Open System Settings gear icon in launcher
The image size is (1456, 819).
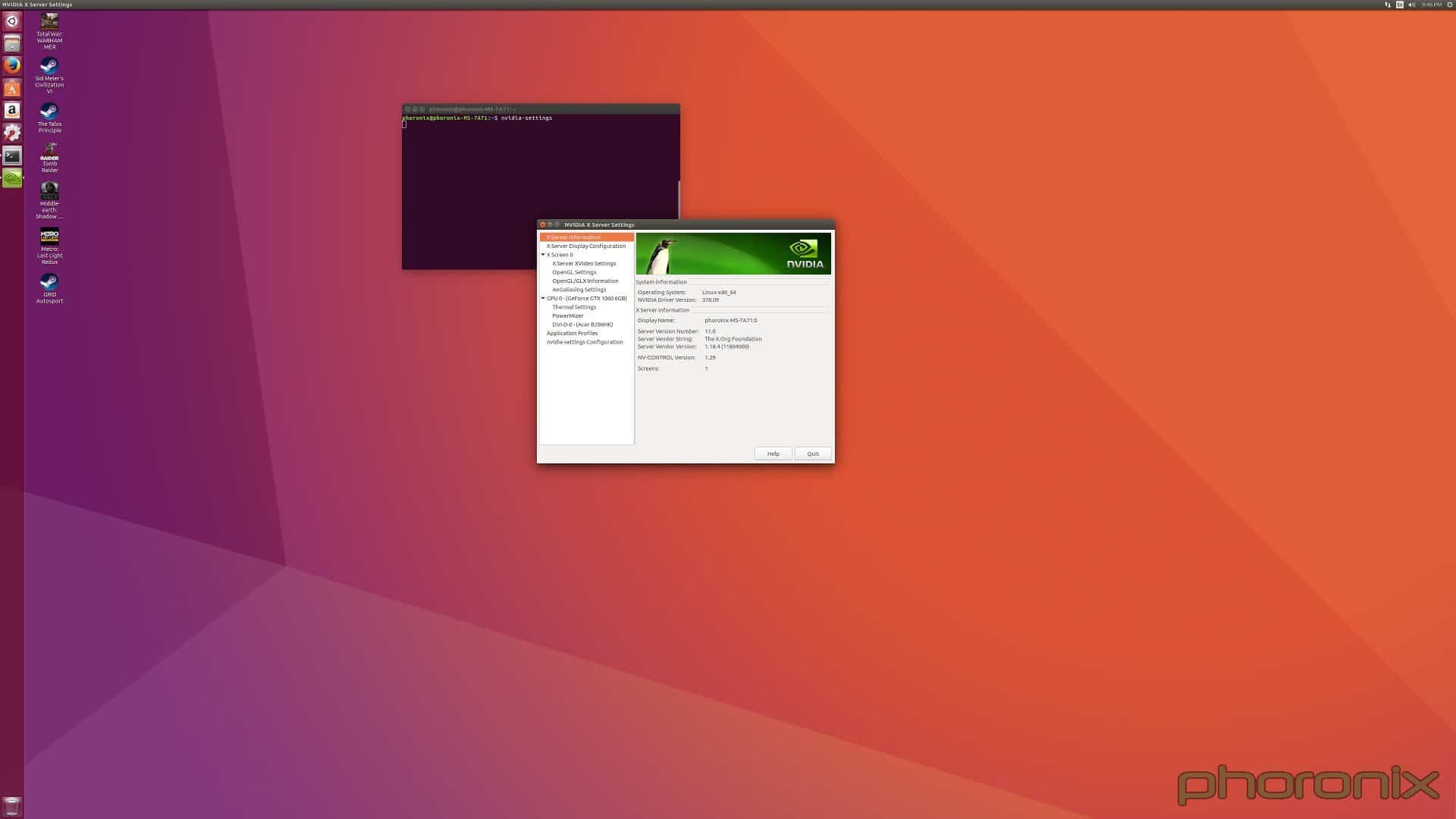(11, 132)
